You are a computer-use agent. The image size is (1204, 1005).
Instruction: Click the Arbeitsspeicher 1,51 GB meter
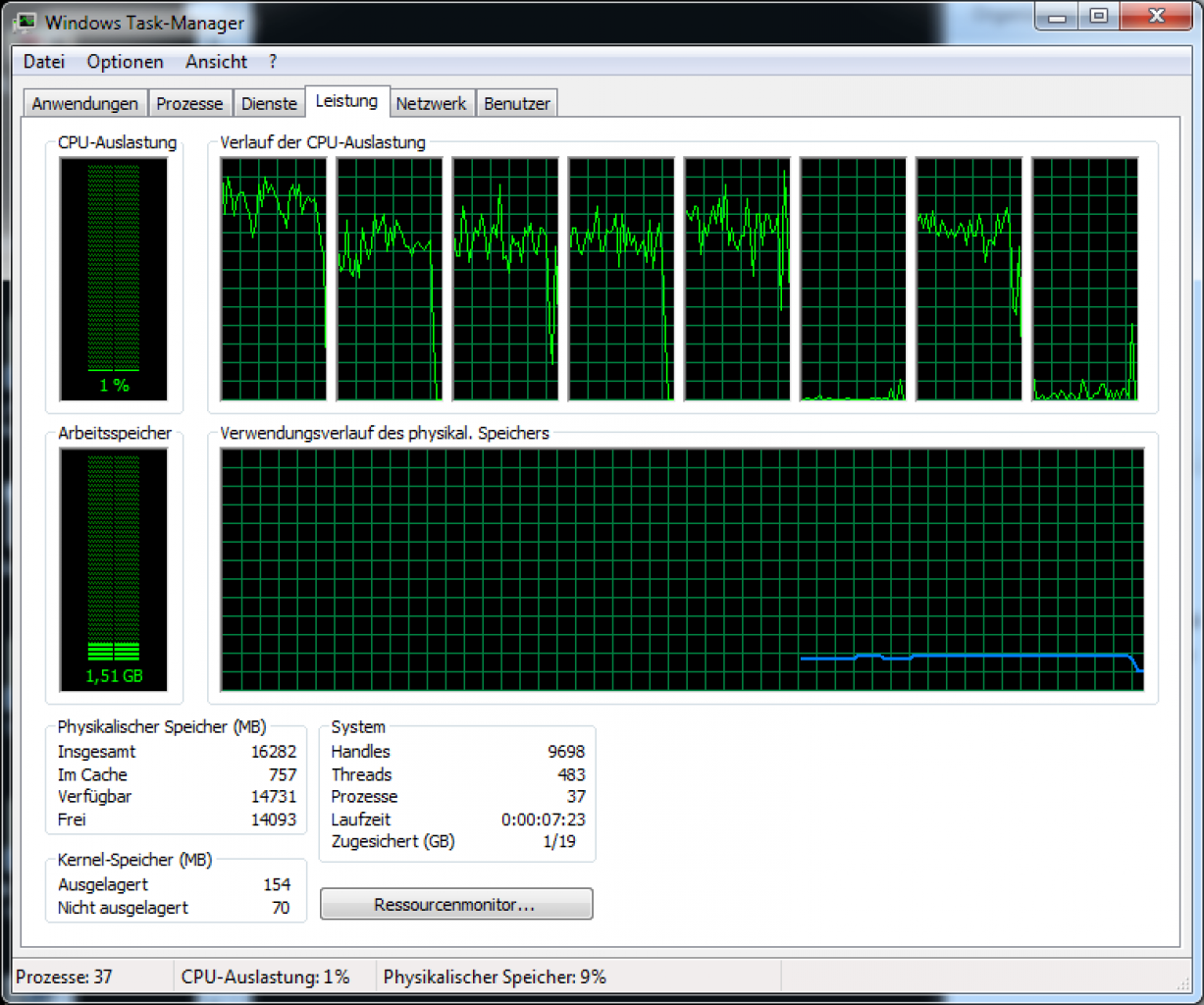pyautogui.click(x=114, y=570)
